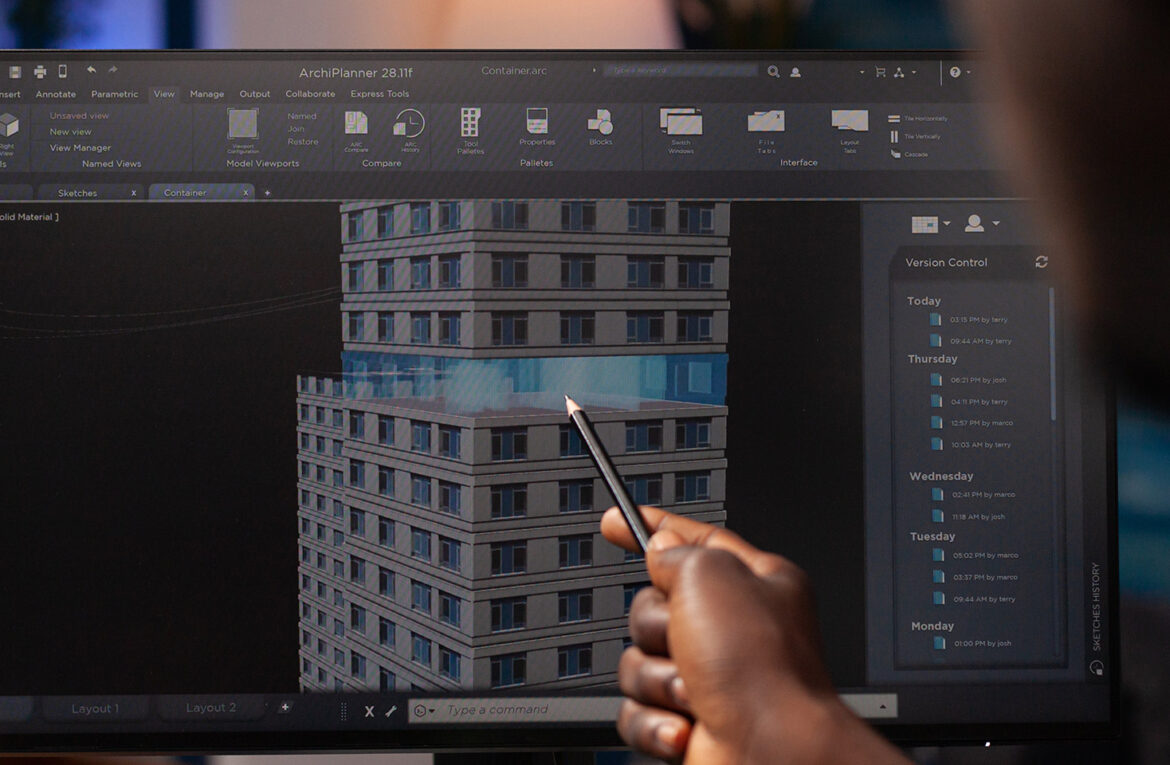Screen dimensions: 1170x765
Task: Click the keyword search input field
Action: pos(681,70)
